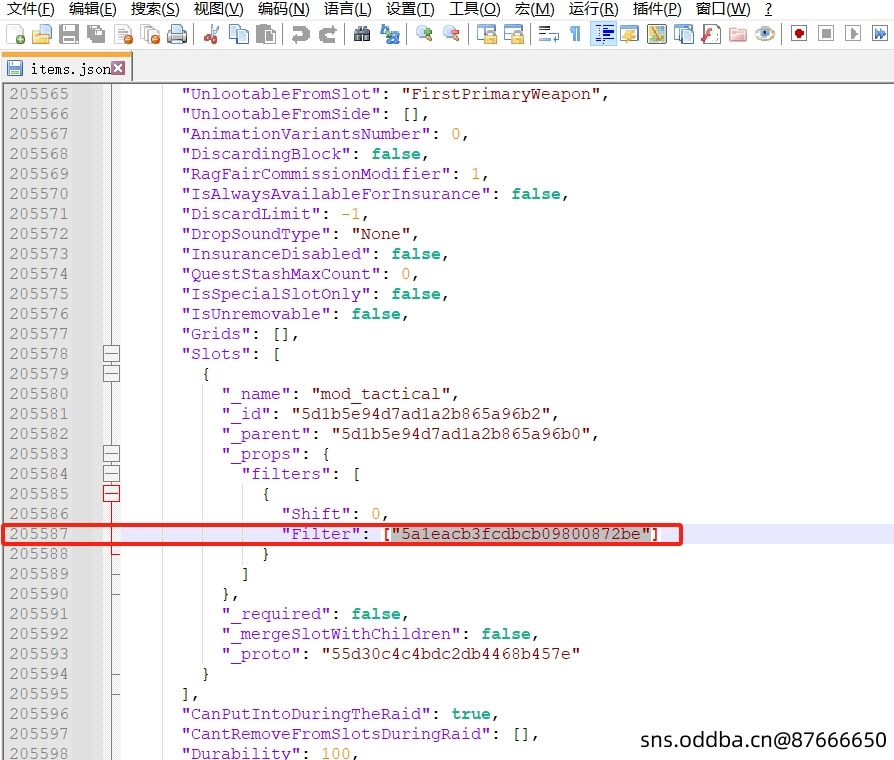
Task: Close the items.json tab
Action: [x=118, y=68]
